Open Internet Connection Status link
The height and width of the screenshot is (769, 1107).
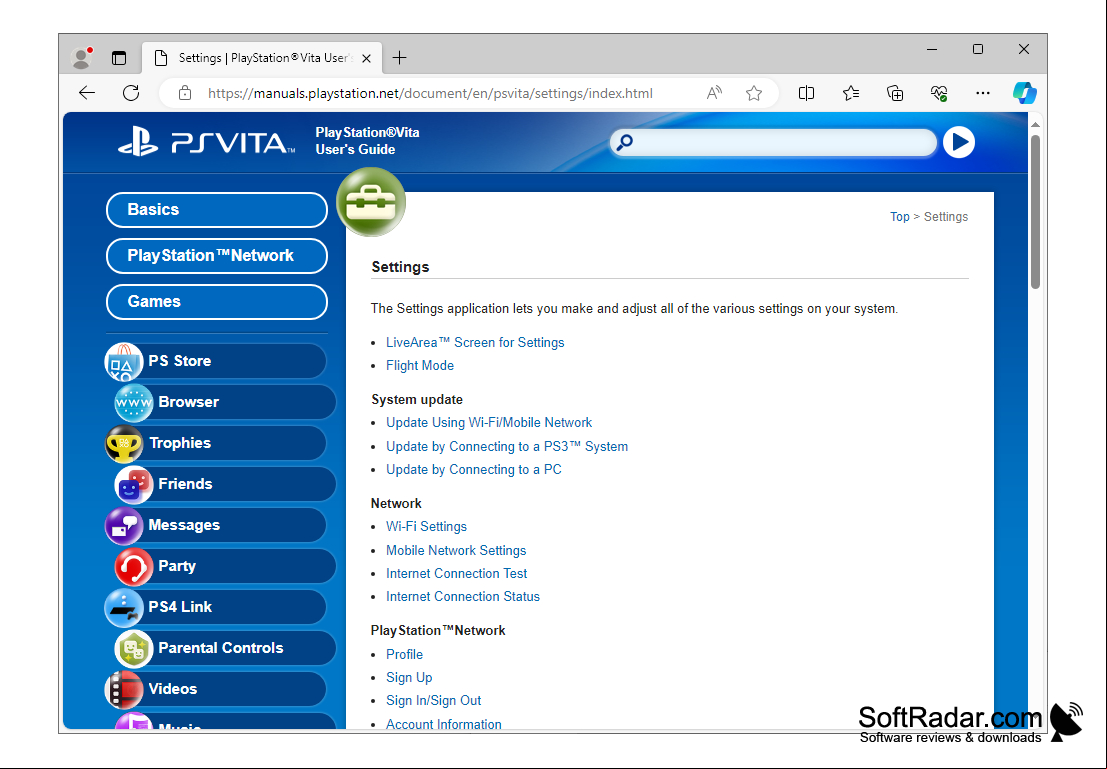463,597
